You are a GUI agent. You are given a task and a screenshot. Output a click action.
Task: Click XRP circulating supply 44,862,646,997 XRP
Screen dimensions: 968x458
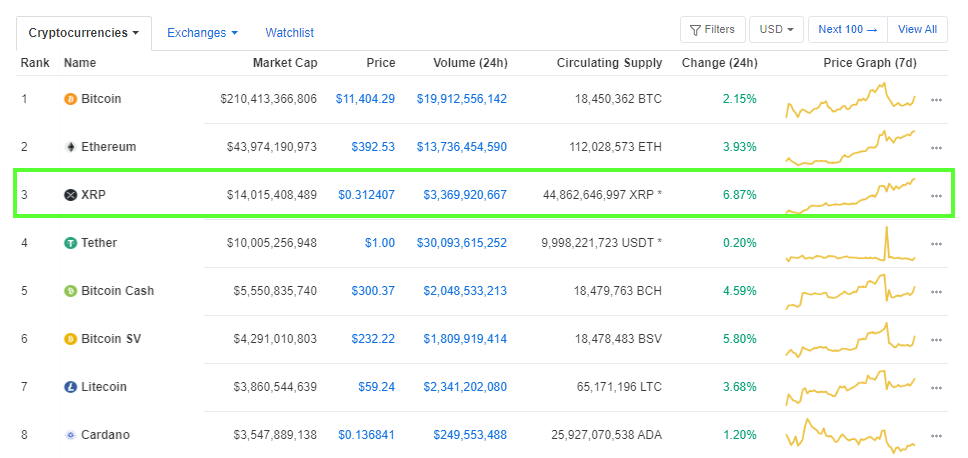603,195
